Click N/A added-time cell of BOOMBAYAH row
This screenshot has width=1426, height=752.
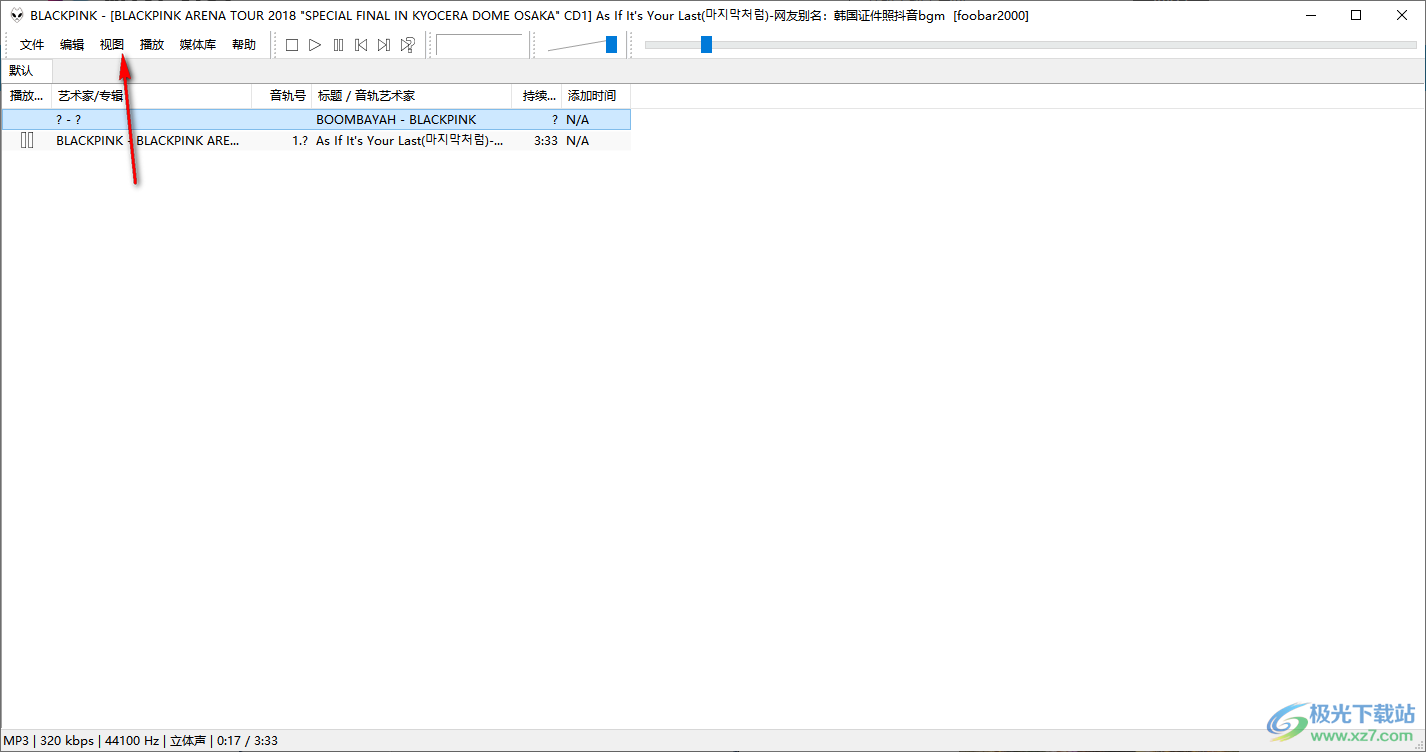click(578, 119)
